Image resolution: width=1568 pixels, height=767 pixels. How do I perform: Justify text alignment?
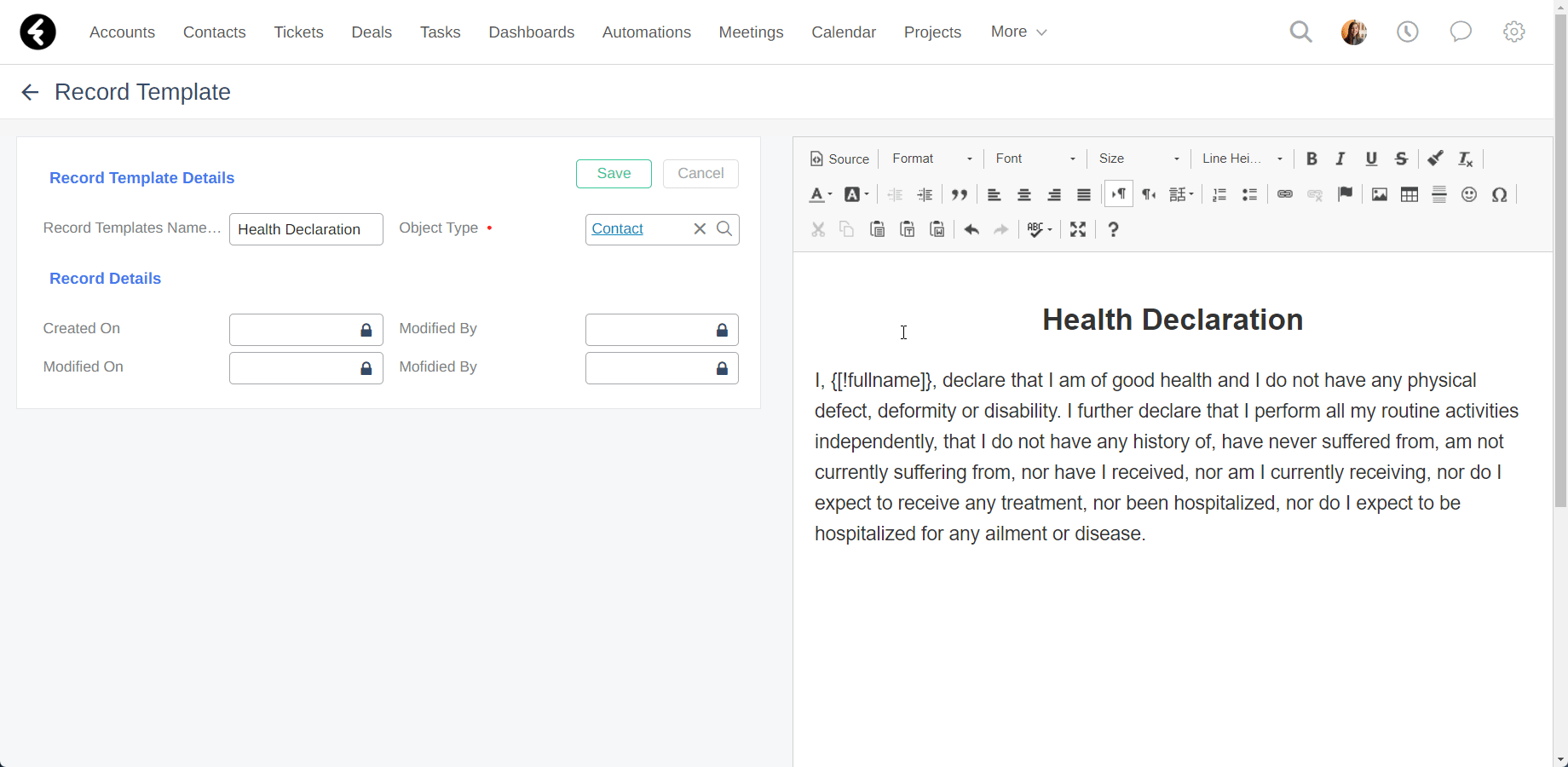click(x=1084, y=194)
